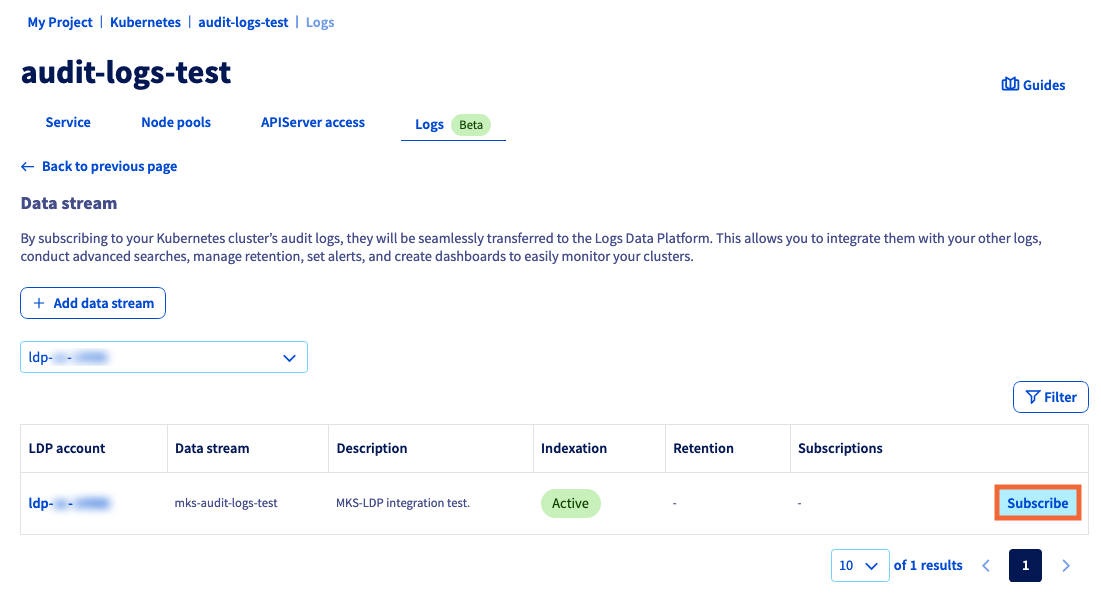Click the plus icon on Add data stream
Viewport: 1101px width, 600px height.
click(39, 303)
